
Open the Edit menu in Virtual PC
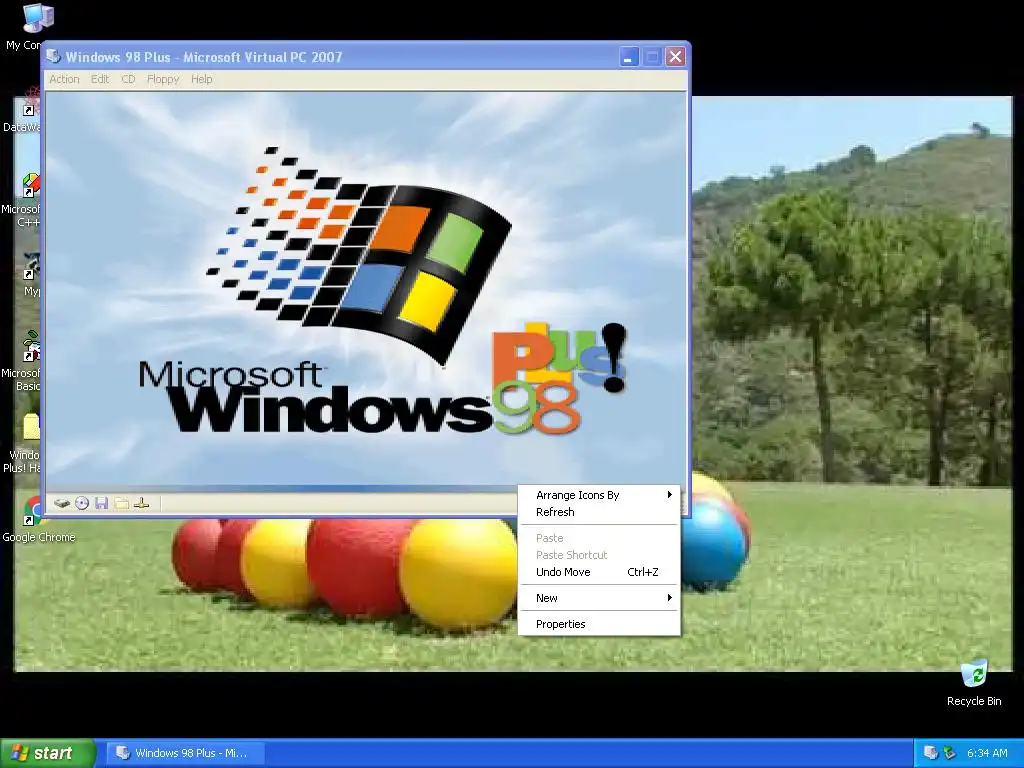coord(100,79)
